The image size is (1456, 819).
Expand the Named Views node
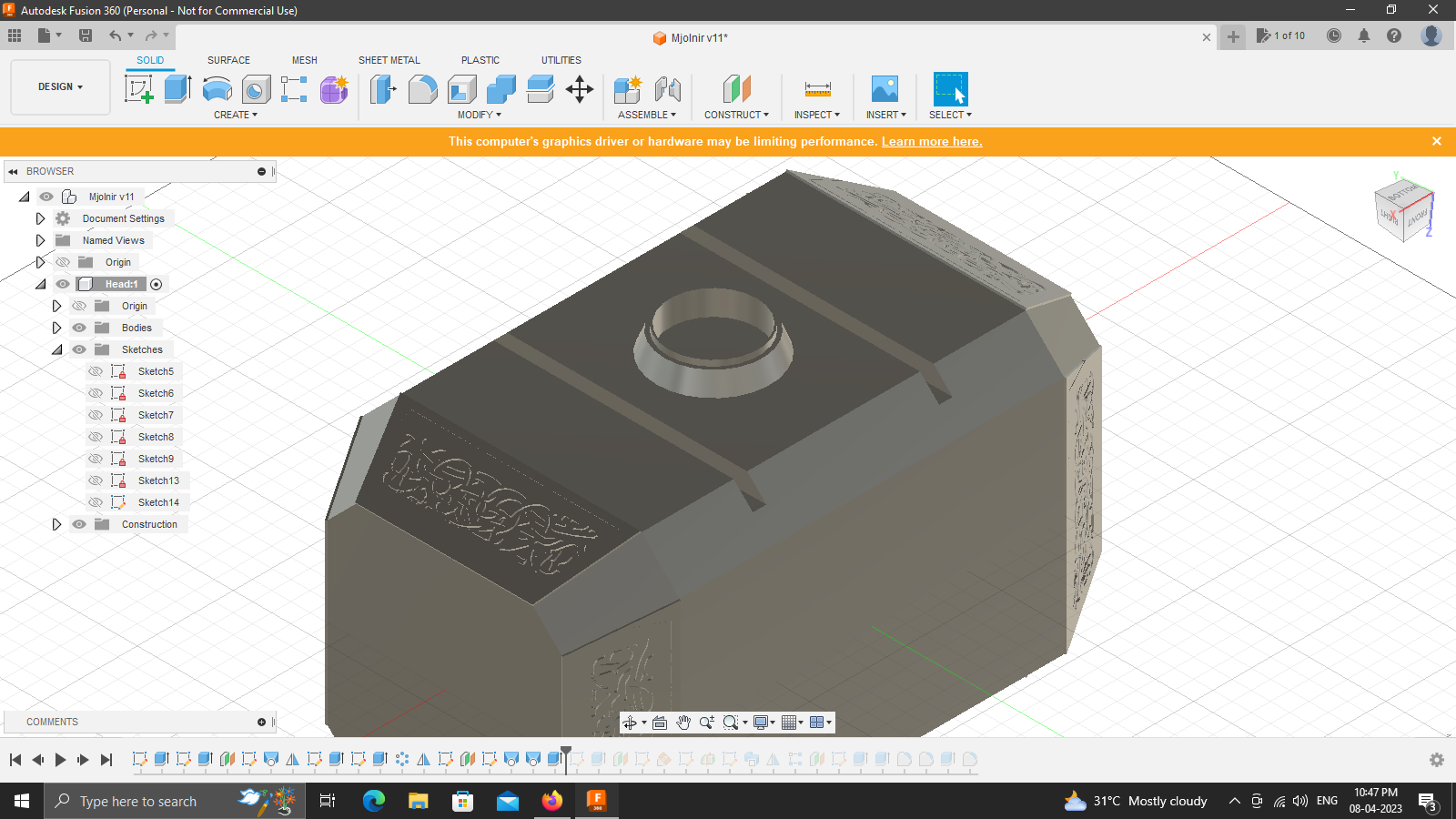[40, 240]
